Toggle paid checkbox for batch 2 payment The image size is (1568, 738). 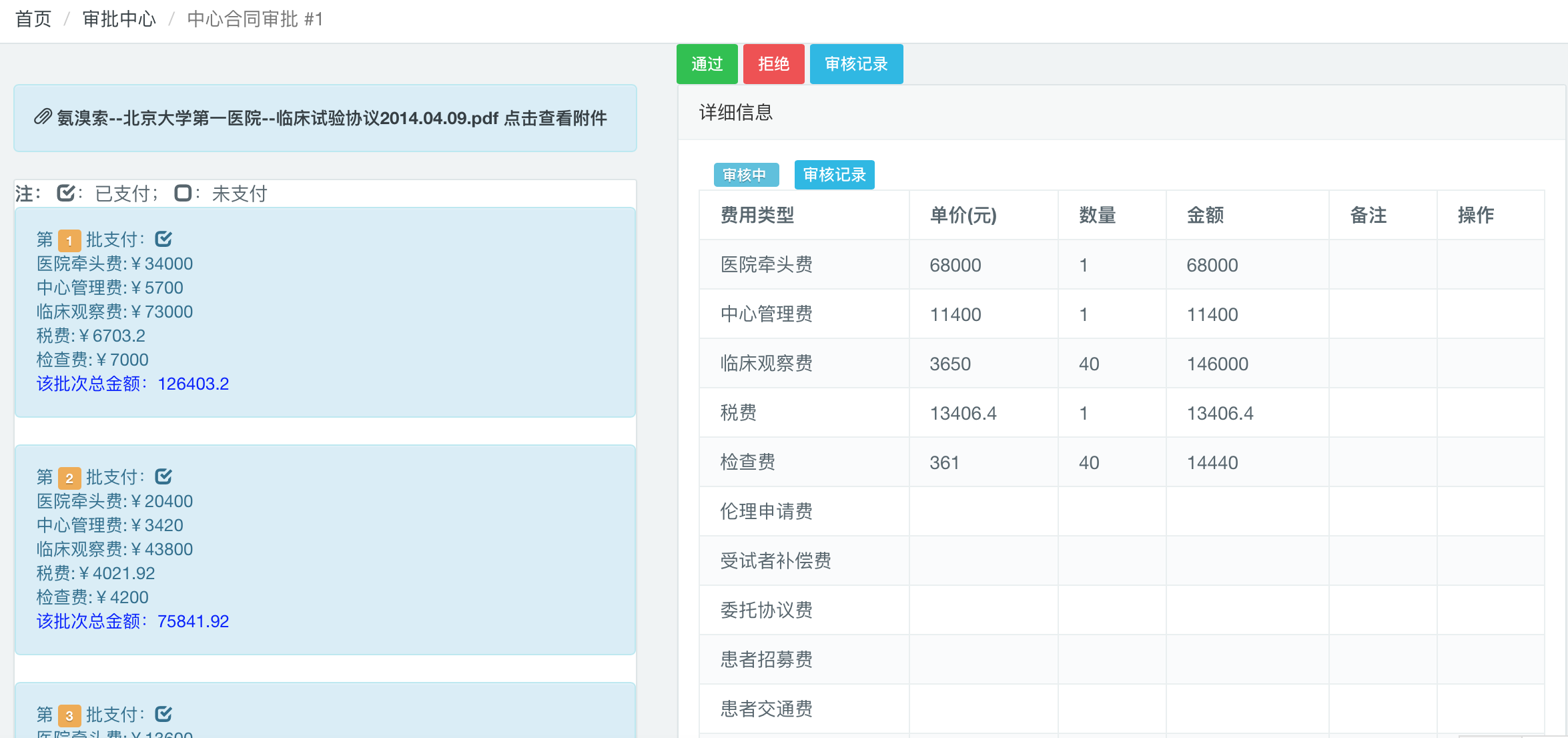click(x=163, y=476)
